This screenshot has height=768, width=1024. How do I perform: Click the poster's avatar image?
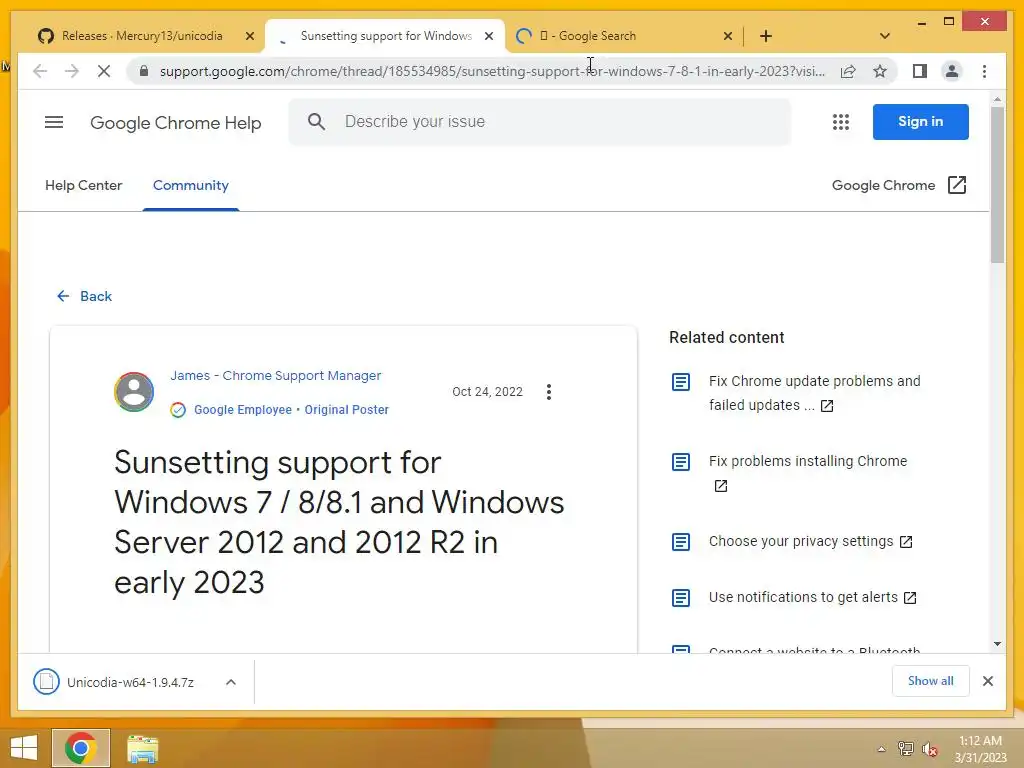click(x=134, y=392)
